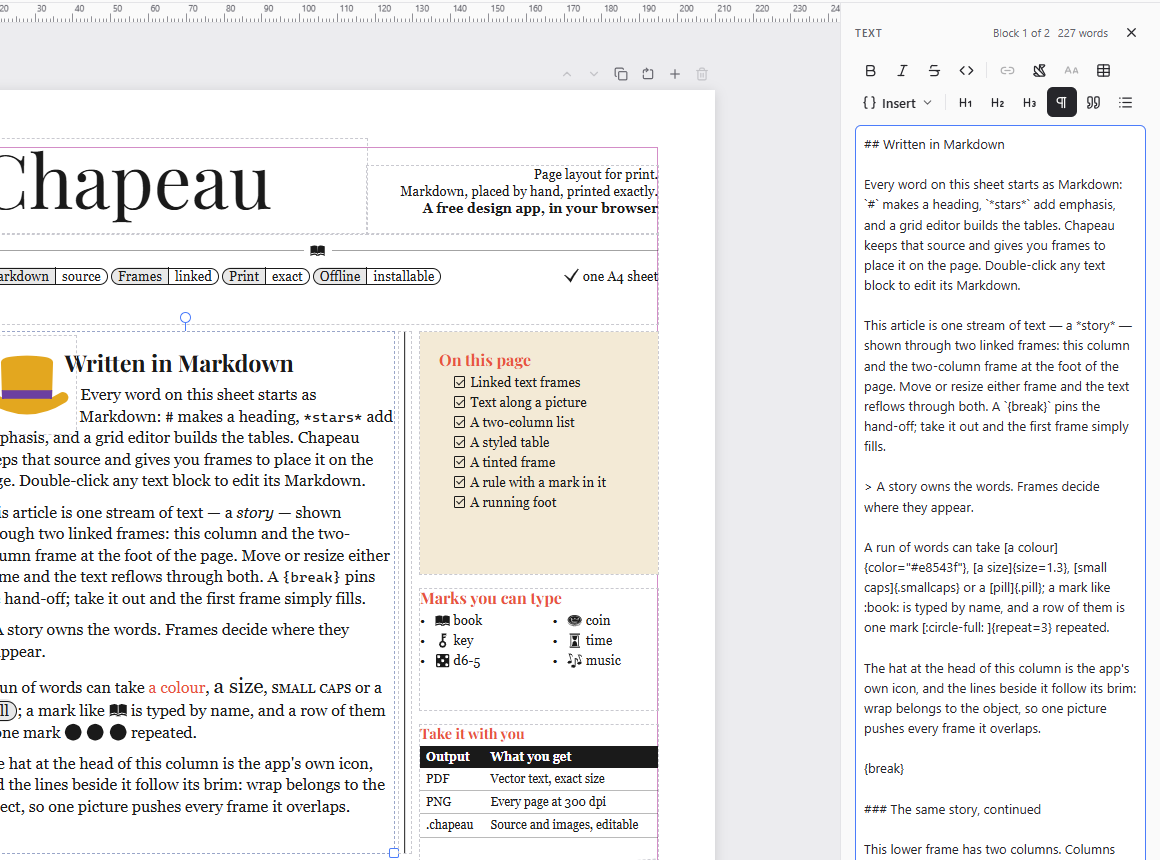Click the 'Print exact' pill
The width and height of the screenshot is (1160, 860).
click(266, 276)
